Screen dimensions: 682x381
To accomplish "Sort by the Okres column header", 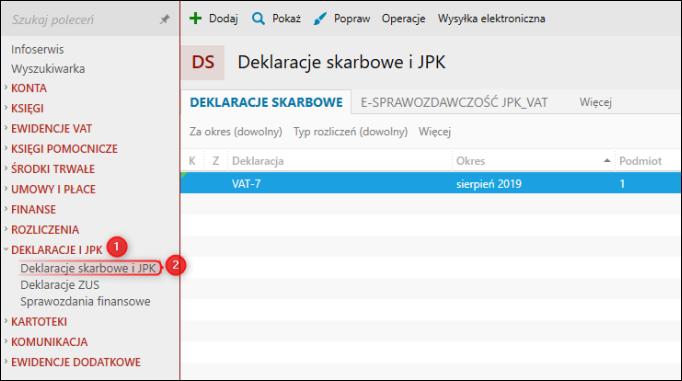I will [x=470, y=161].
